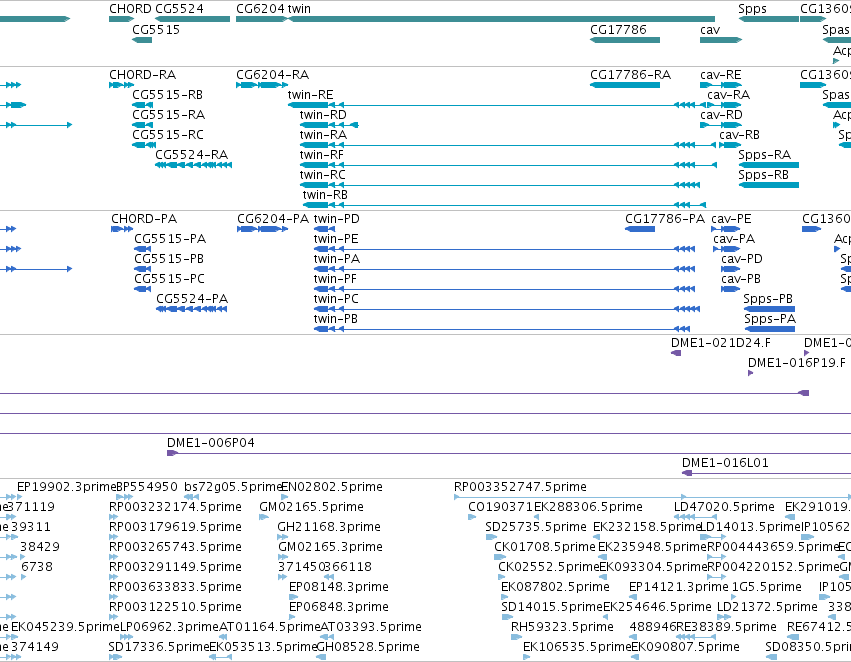Open the cav-RB transcript
The width and height of the screenshot is (851, 662).
[x=739, y=135]
